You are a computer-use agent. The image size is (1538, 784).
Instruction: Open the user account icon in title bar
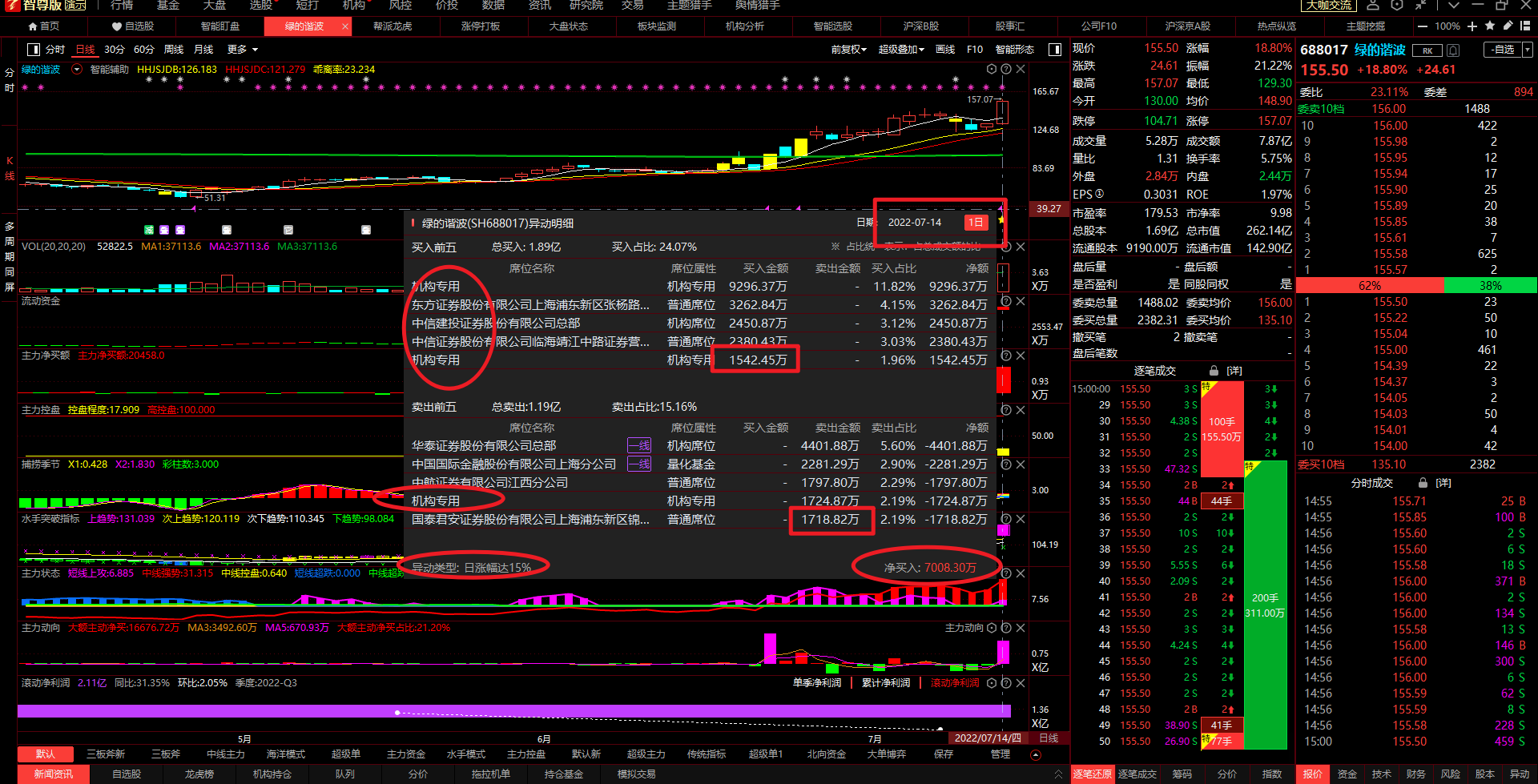coord(1374,5)
